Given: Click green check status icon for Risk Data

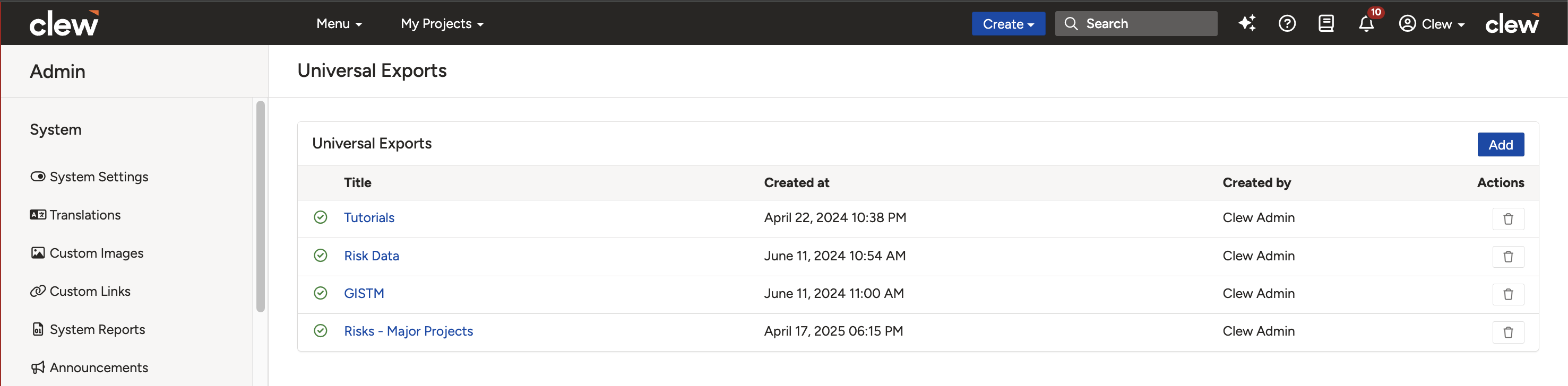Looking at the screenshot, I should click(x=320, y=256).
